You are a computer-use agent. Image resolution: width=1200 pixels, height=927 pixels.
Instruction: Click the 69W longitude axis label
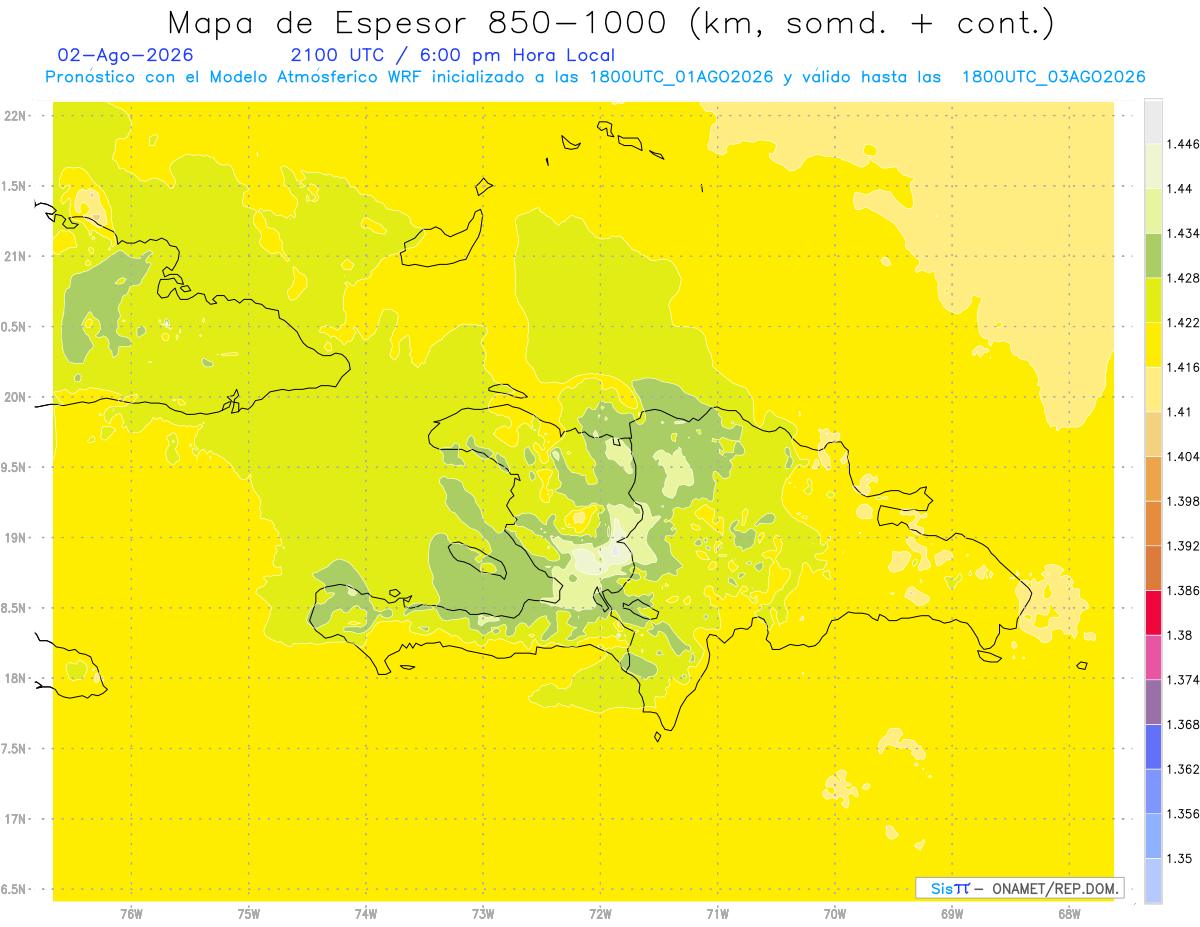(952, 915)
